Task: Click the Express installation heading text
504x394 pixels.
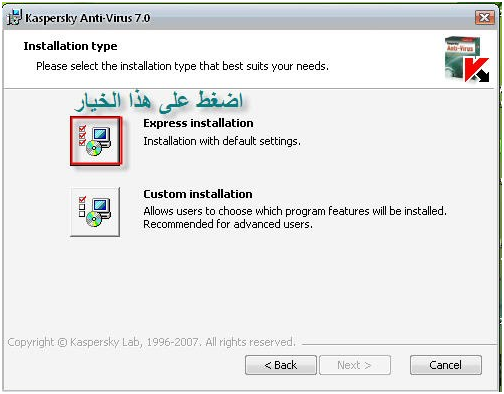Action: pyautogui.click(x=198, y=123)
